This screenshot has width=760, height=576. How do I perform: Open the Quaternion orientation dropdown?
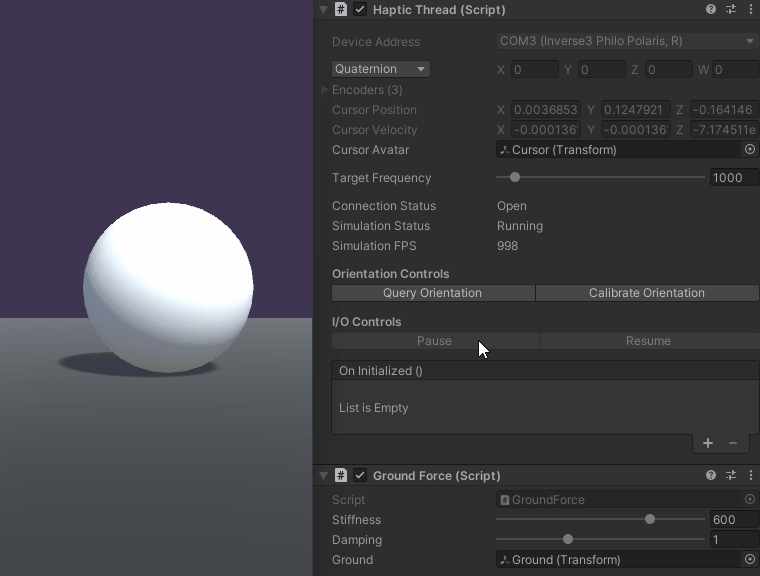[x=381, y=69]
